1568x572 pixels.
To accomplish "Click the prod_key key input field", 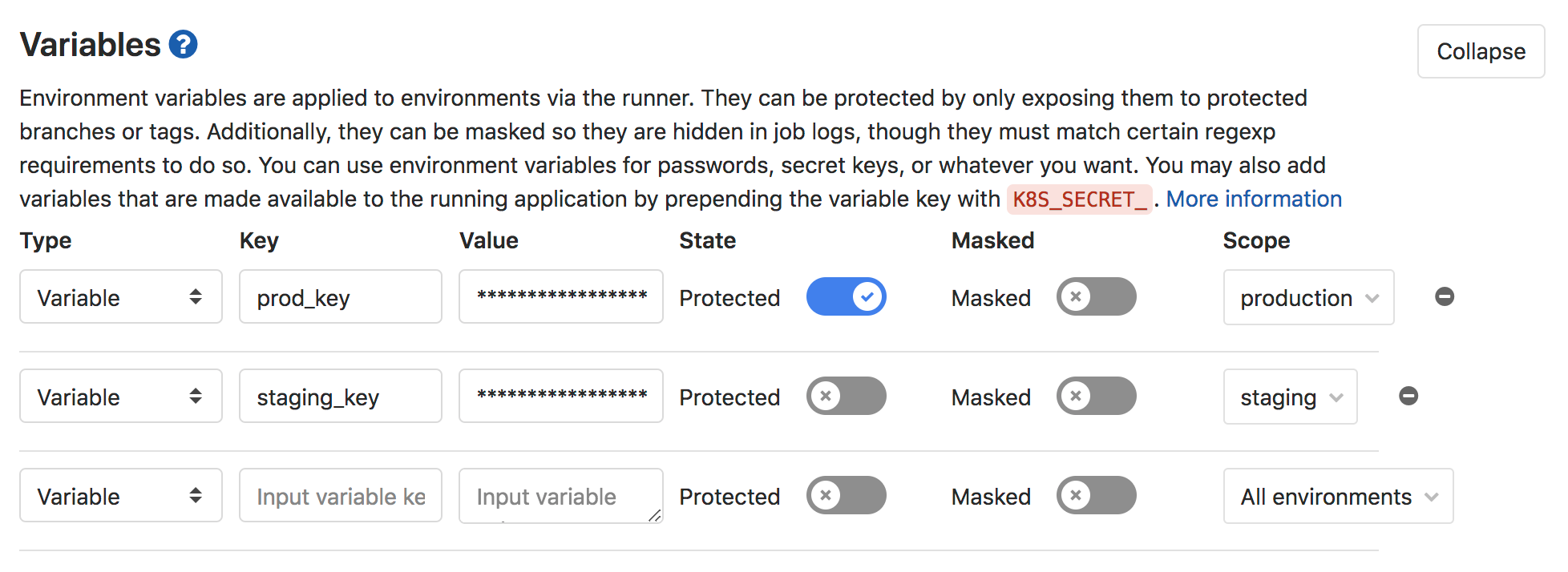I will pyautogui.click(x=340, y=296).
